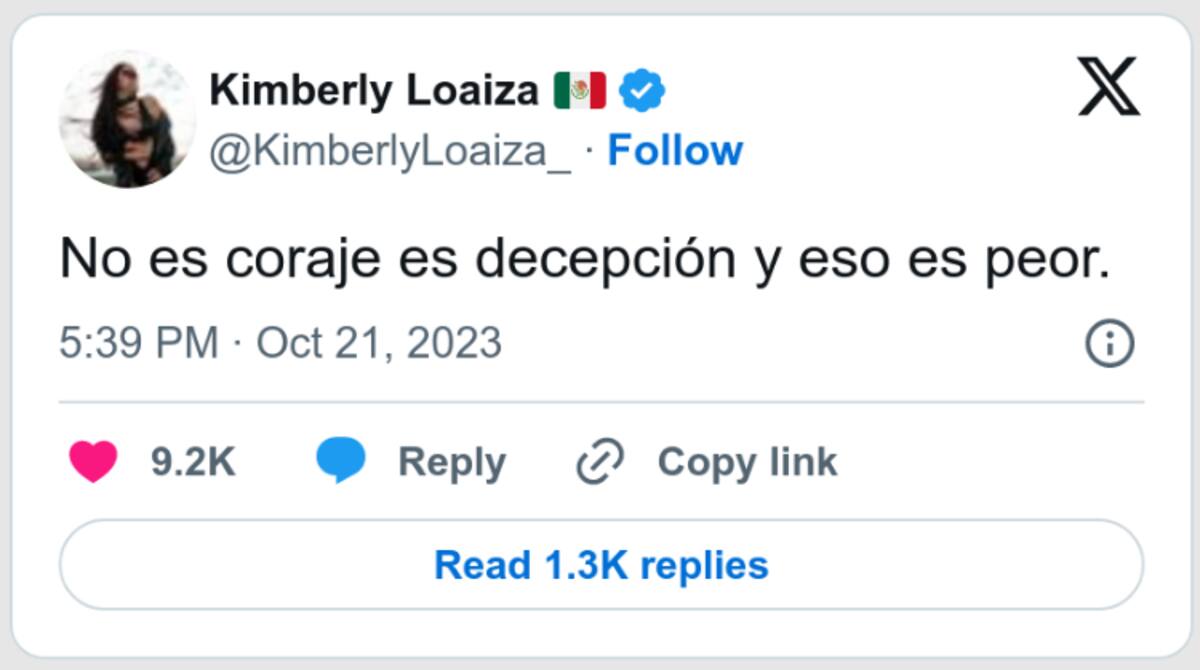Click the blue verified badge
1200x670 pixels.
(642, 92)
